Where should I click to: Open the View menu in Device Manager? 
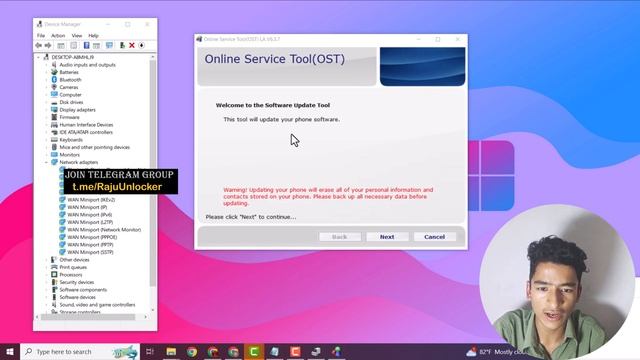point(77,36)
